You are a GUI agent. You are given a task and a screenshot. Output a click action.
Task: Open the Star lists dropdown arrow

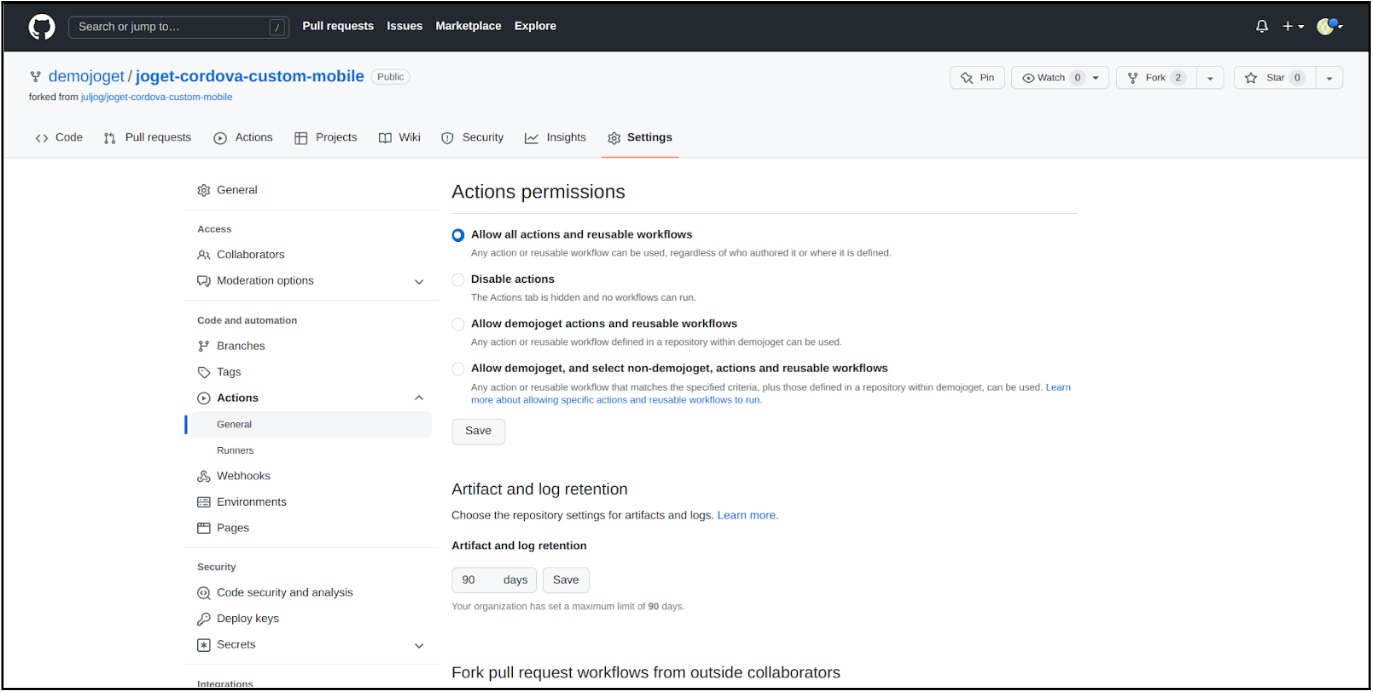pos(1329,78)
